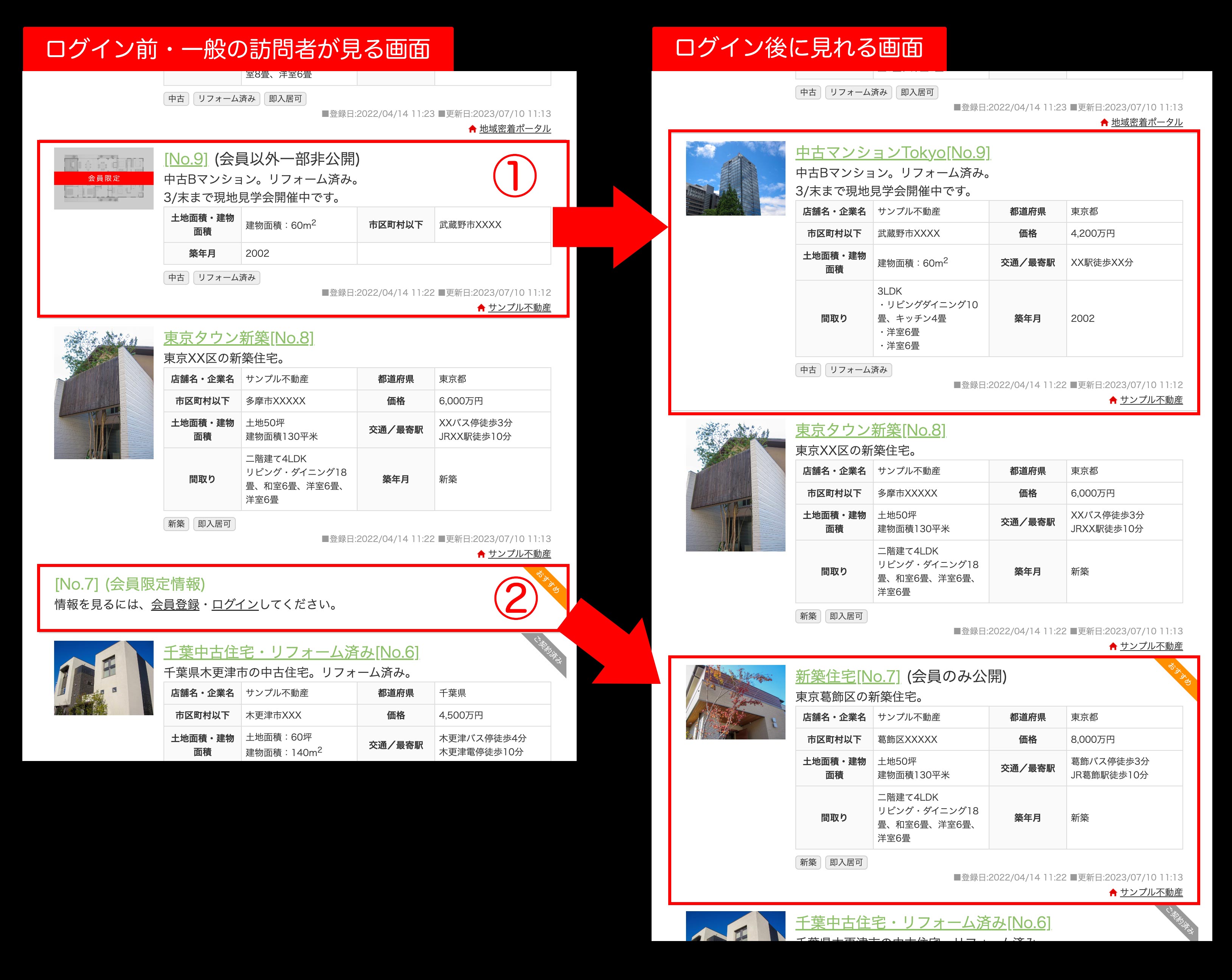Select JX駅徒歩XX分 cell in 中古マンションTokyo[No.9]
Image resolution: width=1232 pixels, height=980 pixels.
point(1124,263)
